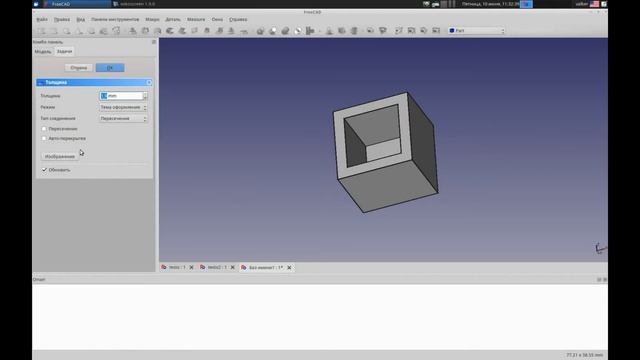Undock the combo panel via its corner icon
The width and height of the screenshot is (640, 360).
pyautogui.click(x=154, y=42)
